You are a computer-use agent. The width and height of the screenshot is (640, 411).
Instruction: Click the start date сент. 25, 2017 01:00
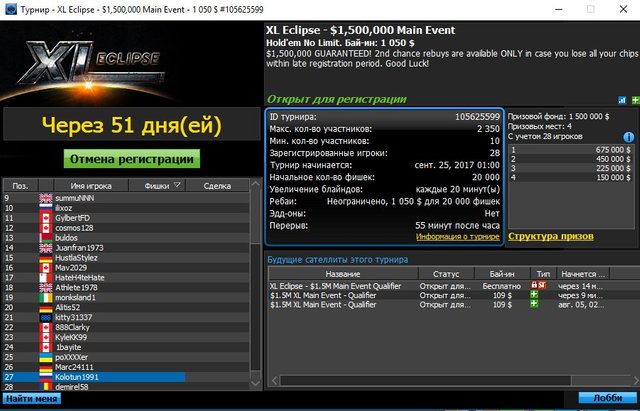pos(457,165)
